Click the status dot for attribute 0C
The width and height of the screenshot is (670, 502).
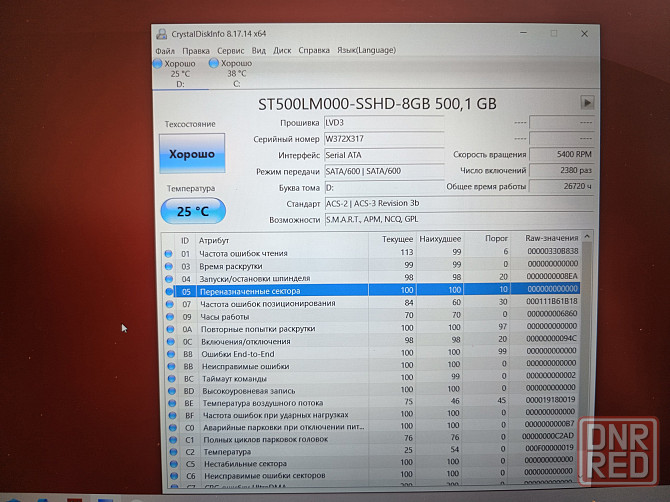coord(170,341)
